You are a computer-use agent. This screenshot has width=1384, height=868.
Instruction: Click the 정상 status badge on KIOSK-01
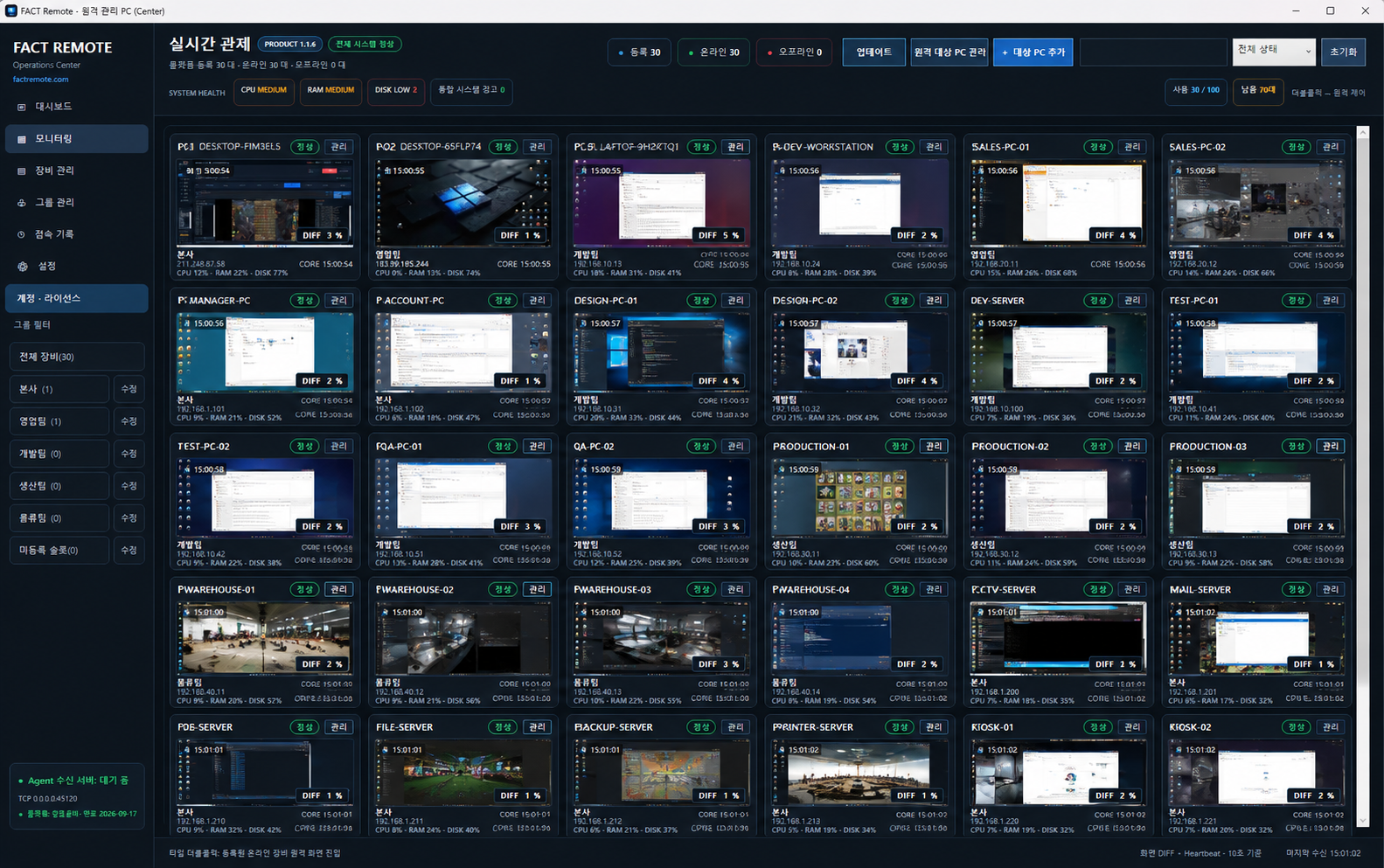[1098, 727]
